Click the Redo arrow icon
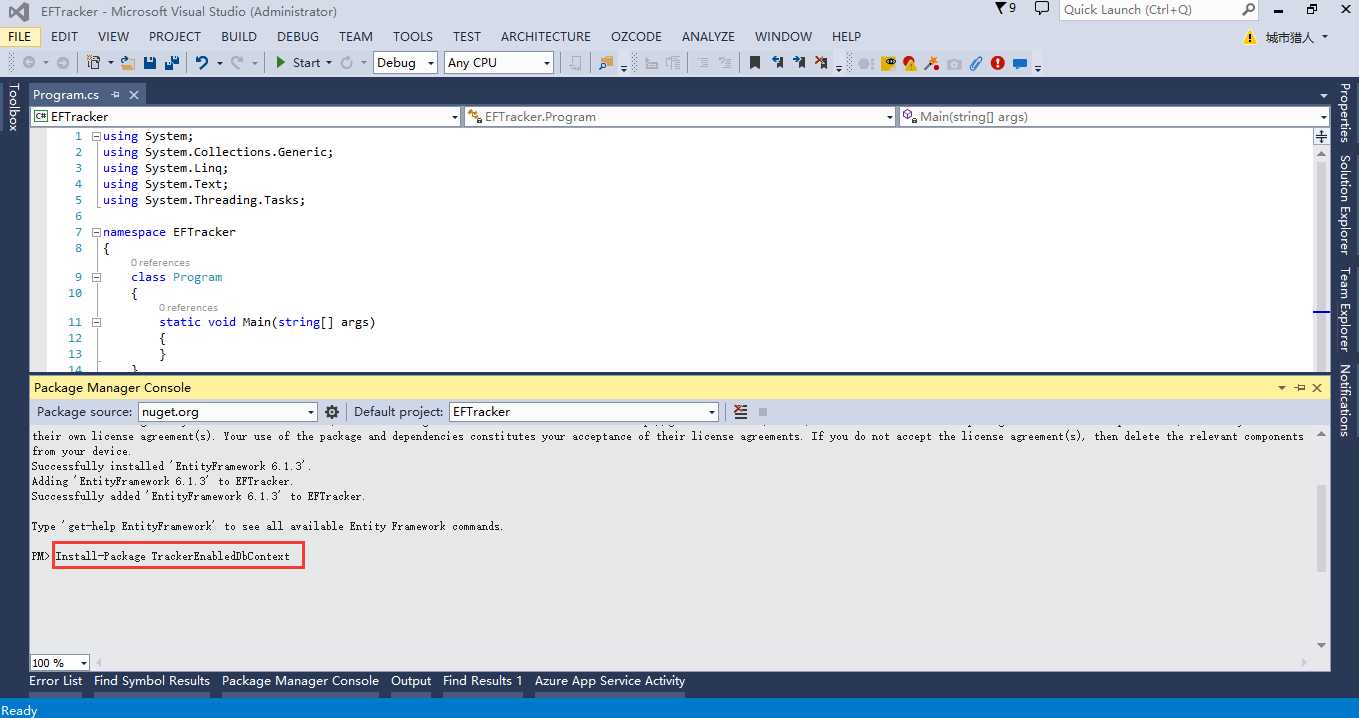 tap(237, 62)
